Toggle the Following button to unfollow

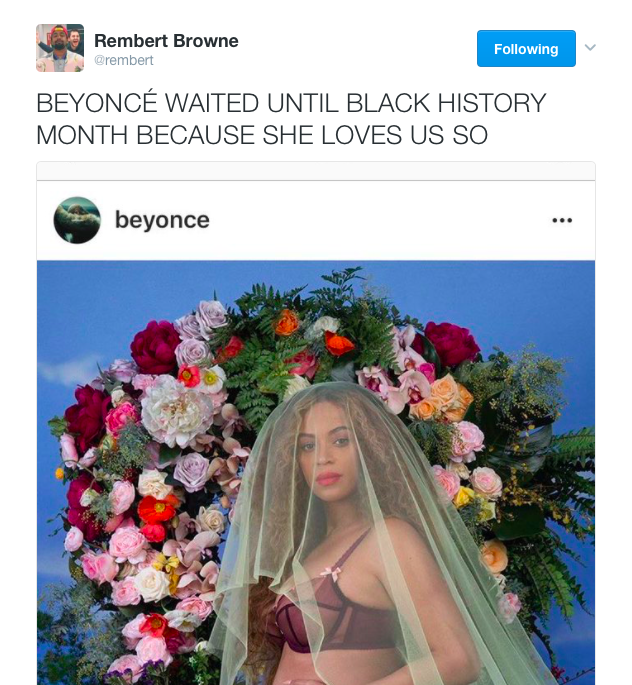[526, 48]
